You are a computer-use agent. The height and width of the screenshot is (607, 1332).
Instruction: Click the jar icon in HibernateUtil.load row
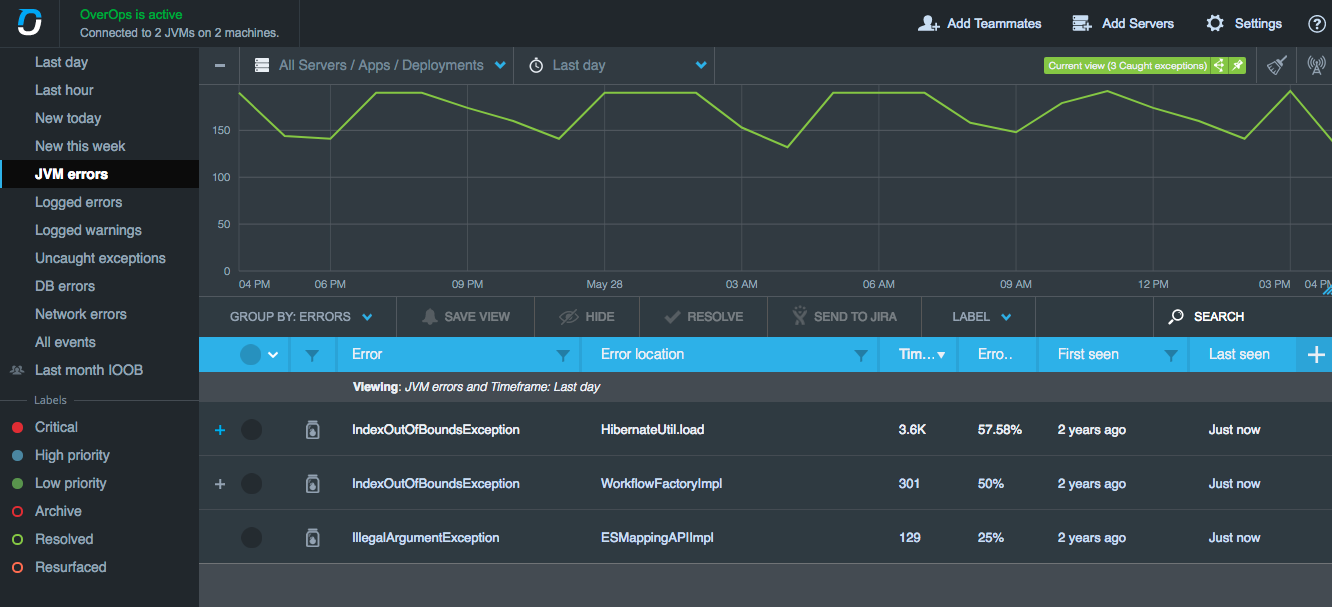coord(312,430)
